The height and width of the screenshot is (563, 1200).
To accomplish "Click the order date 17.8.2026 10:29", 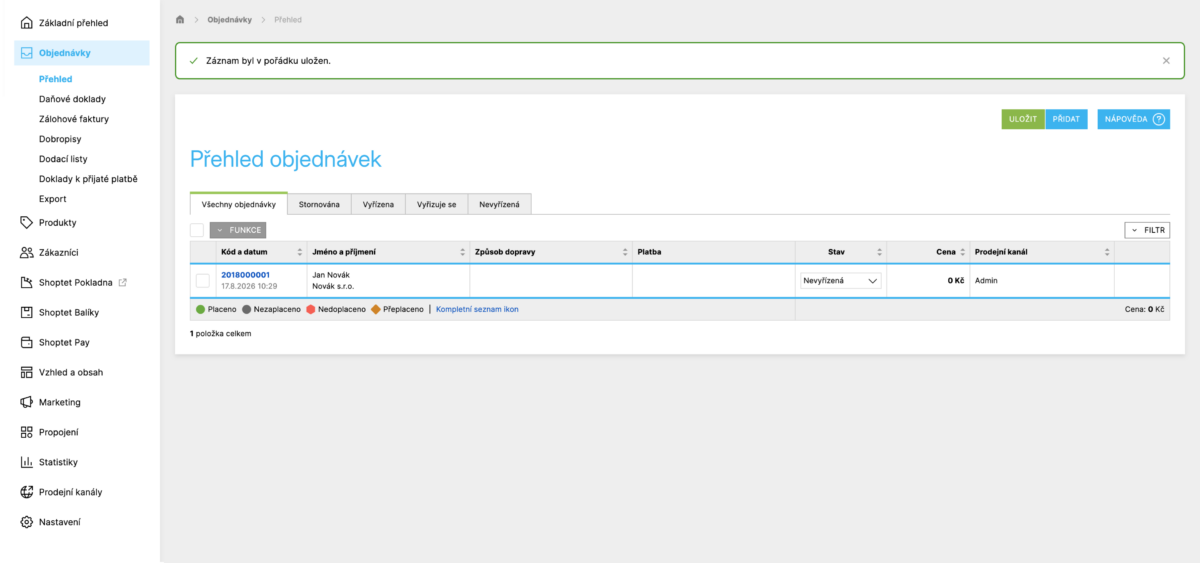I will (249, 286).
